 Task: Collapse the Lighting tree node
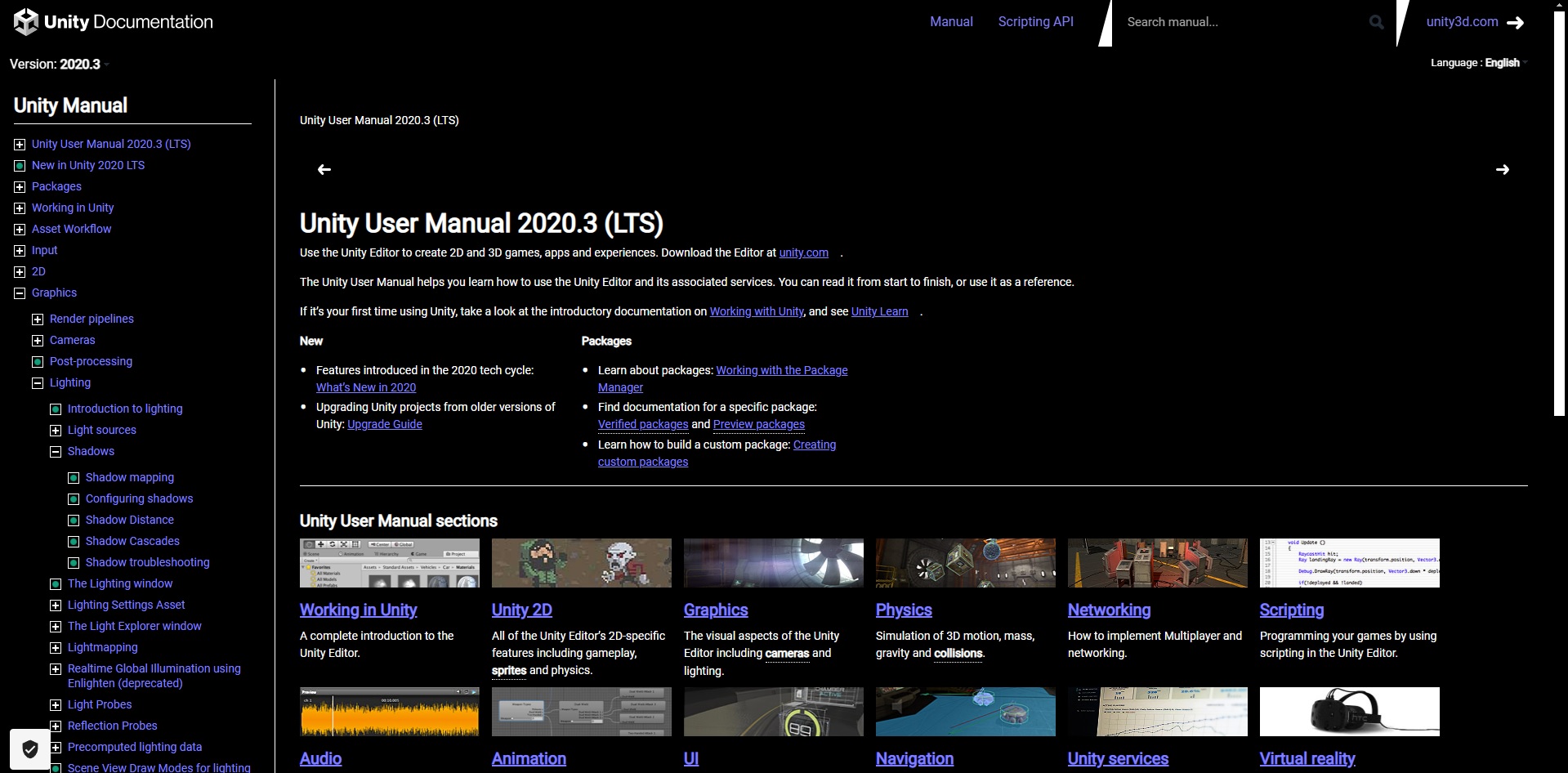(38, 383)
